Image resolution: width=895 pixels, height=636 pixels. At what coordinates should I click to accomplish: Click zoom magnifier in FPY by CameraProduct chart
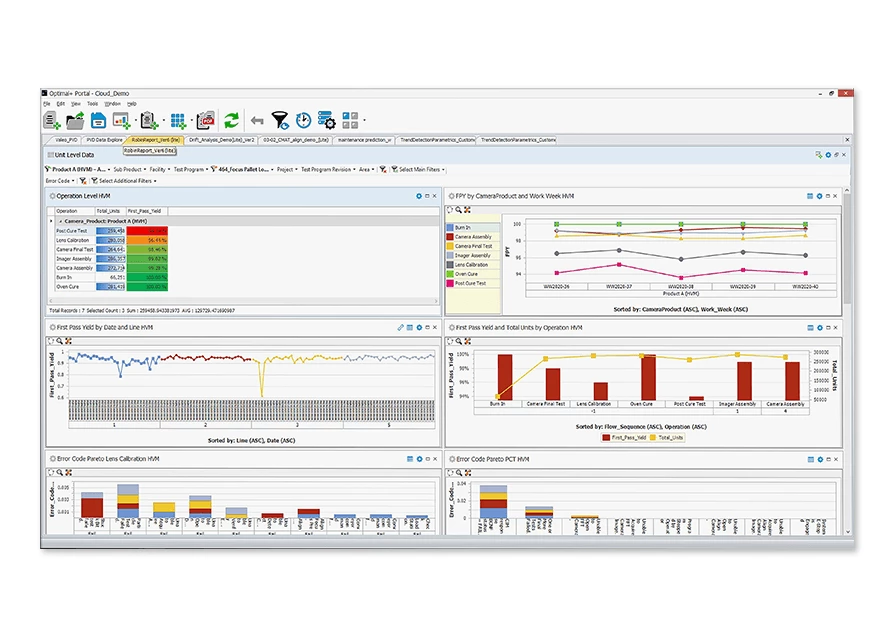pos(458,210)
